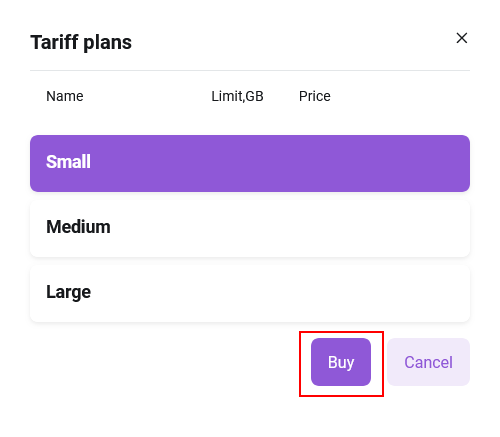The image size is (500, 437).
Task: Switch the selection to the Large plan
Action: (250, 294)
